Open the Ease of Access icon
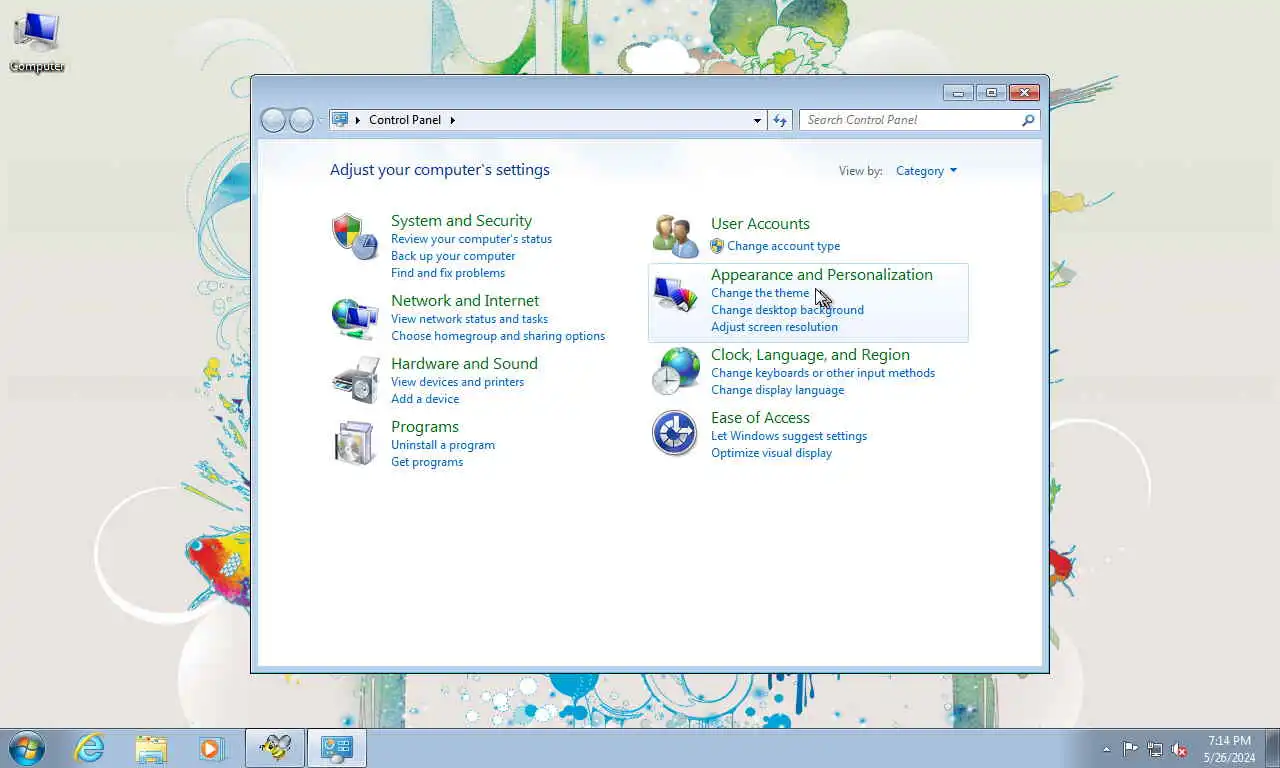The image size is (1280, 768). pos(675,434)
